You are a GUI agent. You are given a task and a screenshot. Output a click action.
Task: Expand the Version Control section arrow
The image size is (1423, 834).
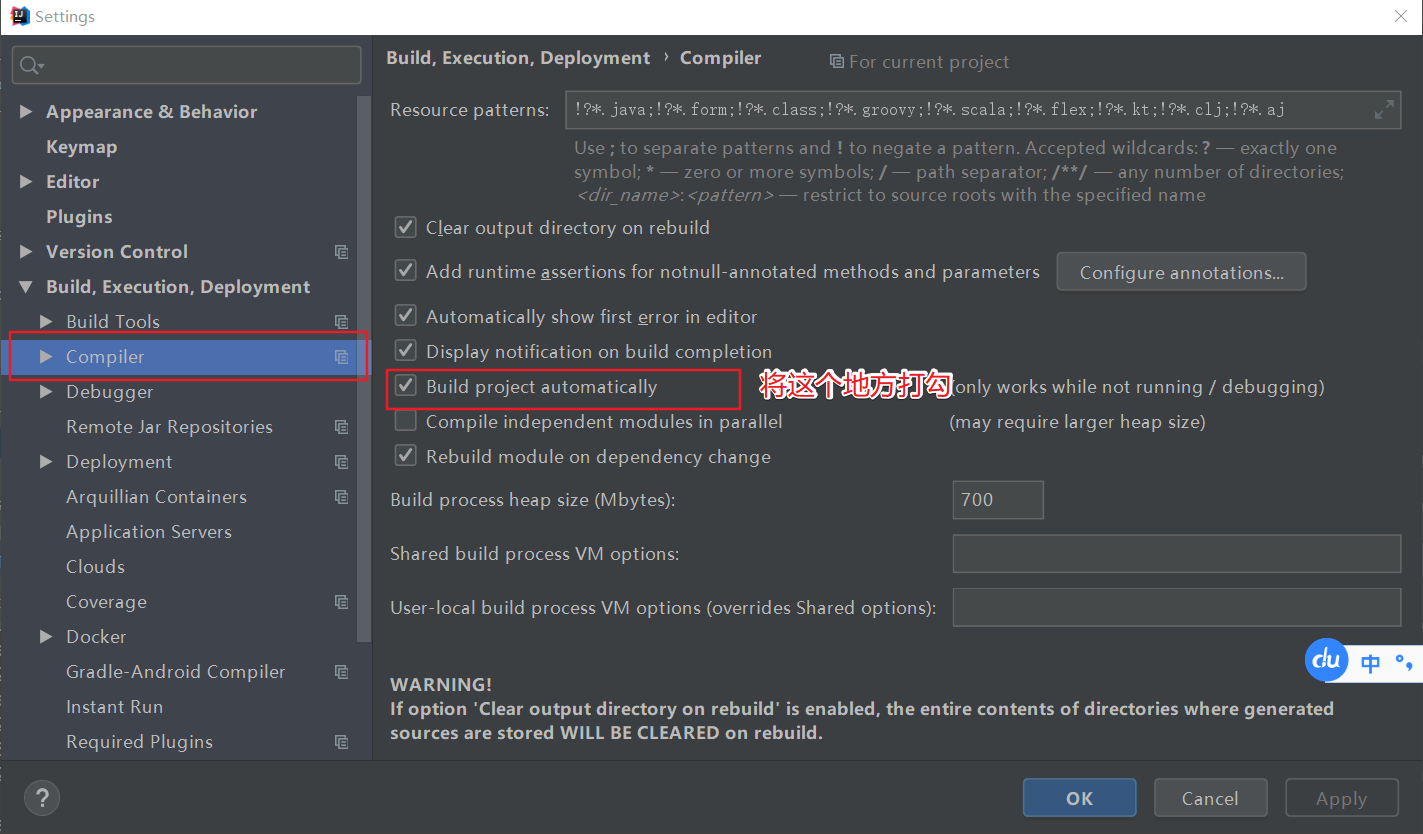26,252
